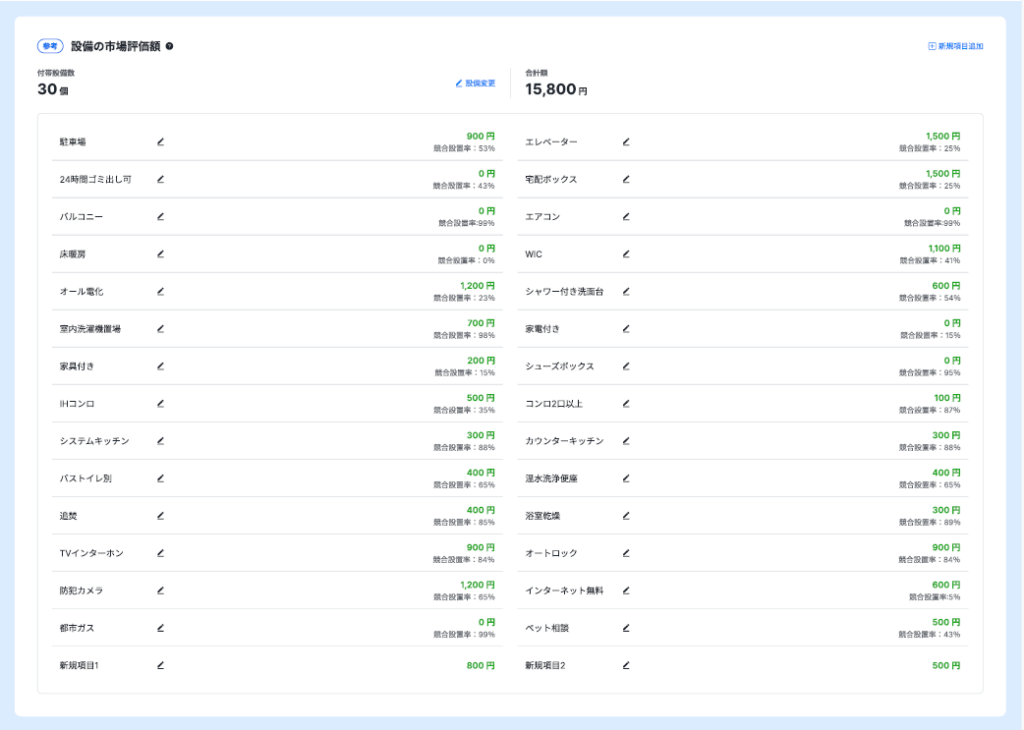Click the edit pencil for WIC

(x=626, y=254)
